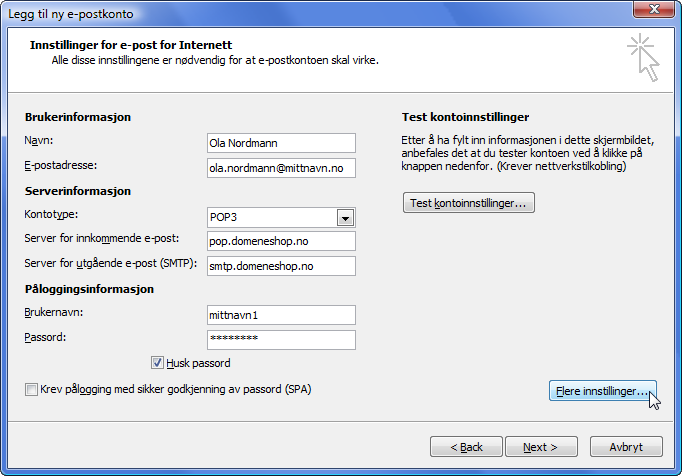Click the Brukerinformasjon section heading
This screenshot has width=682, height=476.
(78, 117)
